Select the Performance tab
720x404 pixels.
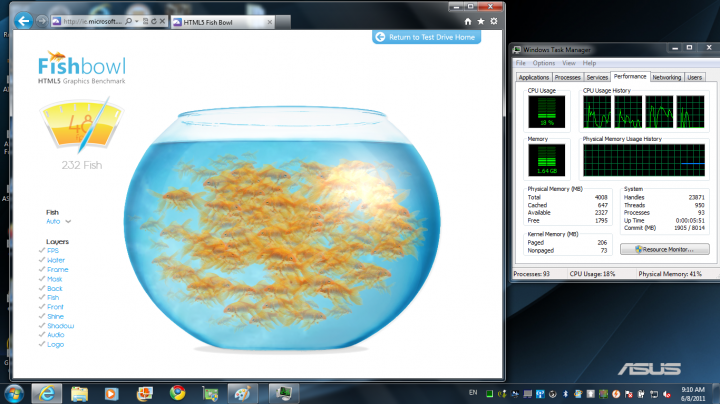(x=630, y=76)
